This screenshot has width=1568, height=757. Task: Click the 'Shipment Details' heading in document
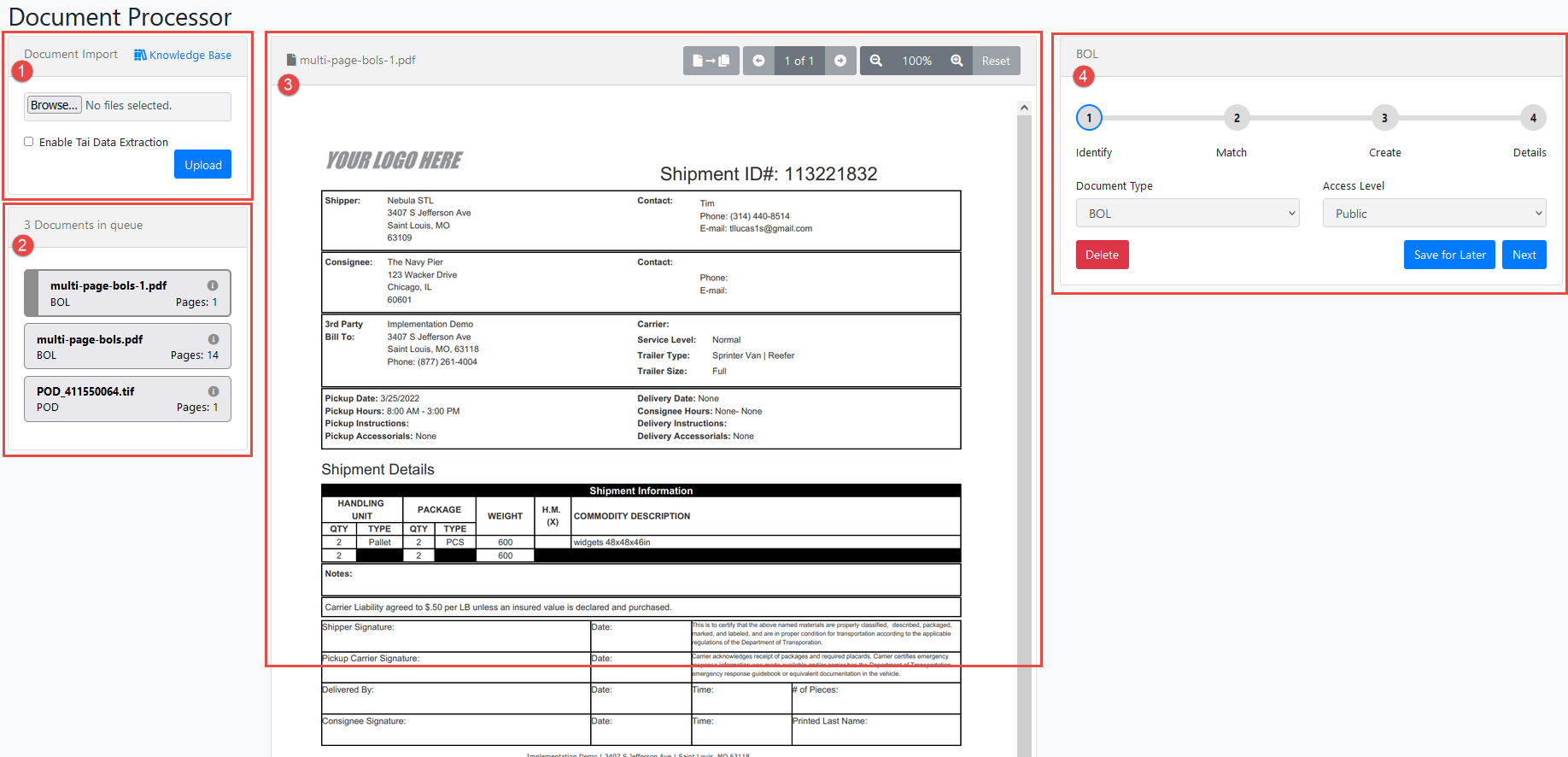click(377, 469)
